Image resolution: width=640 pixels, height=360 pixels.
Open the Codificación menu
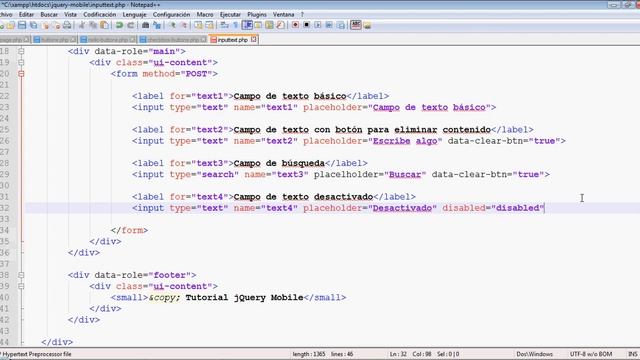(x=100, y=14)
